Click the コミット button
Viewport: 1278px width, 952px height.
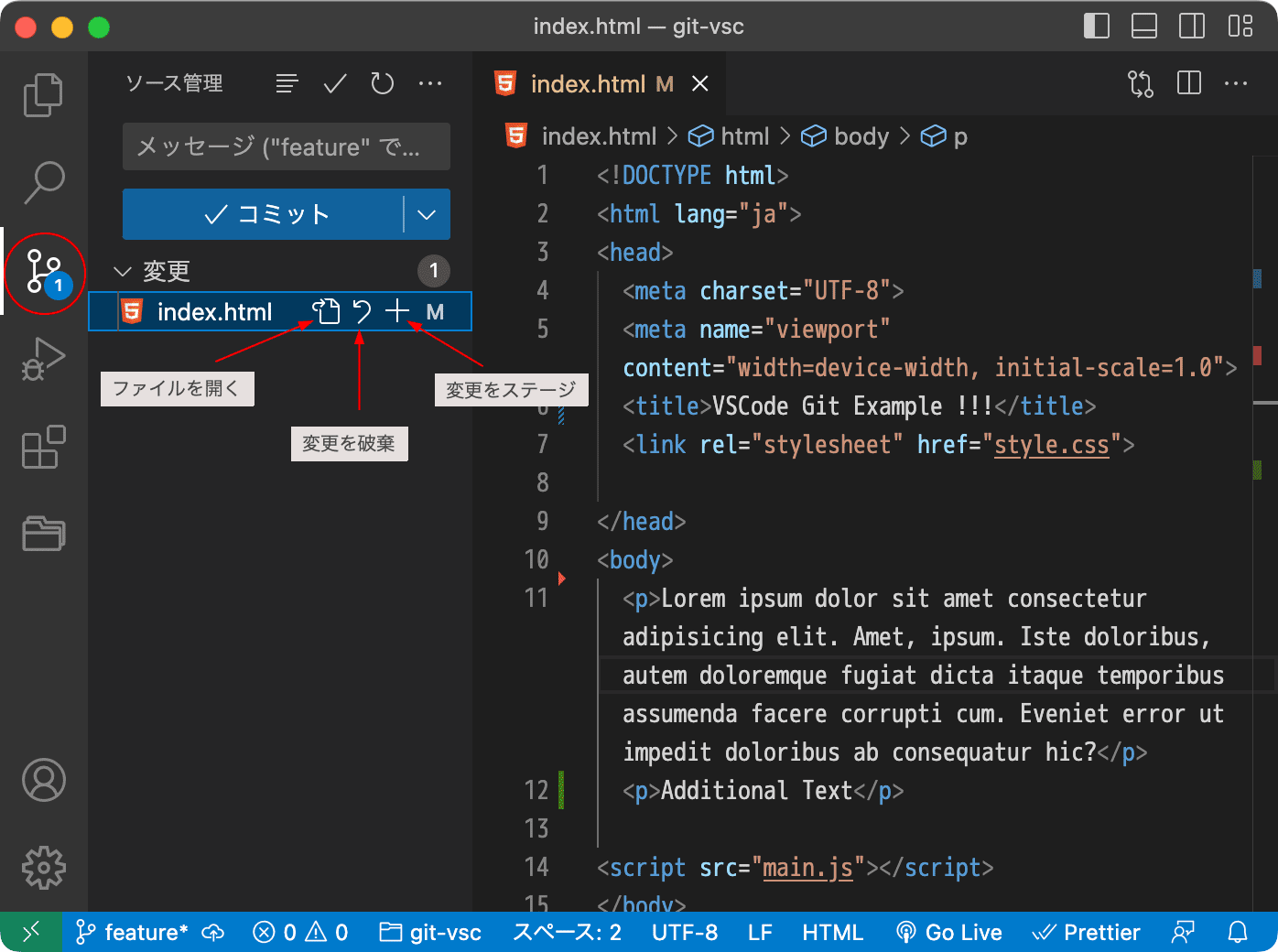point(263,214)
